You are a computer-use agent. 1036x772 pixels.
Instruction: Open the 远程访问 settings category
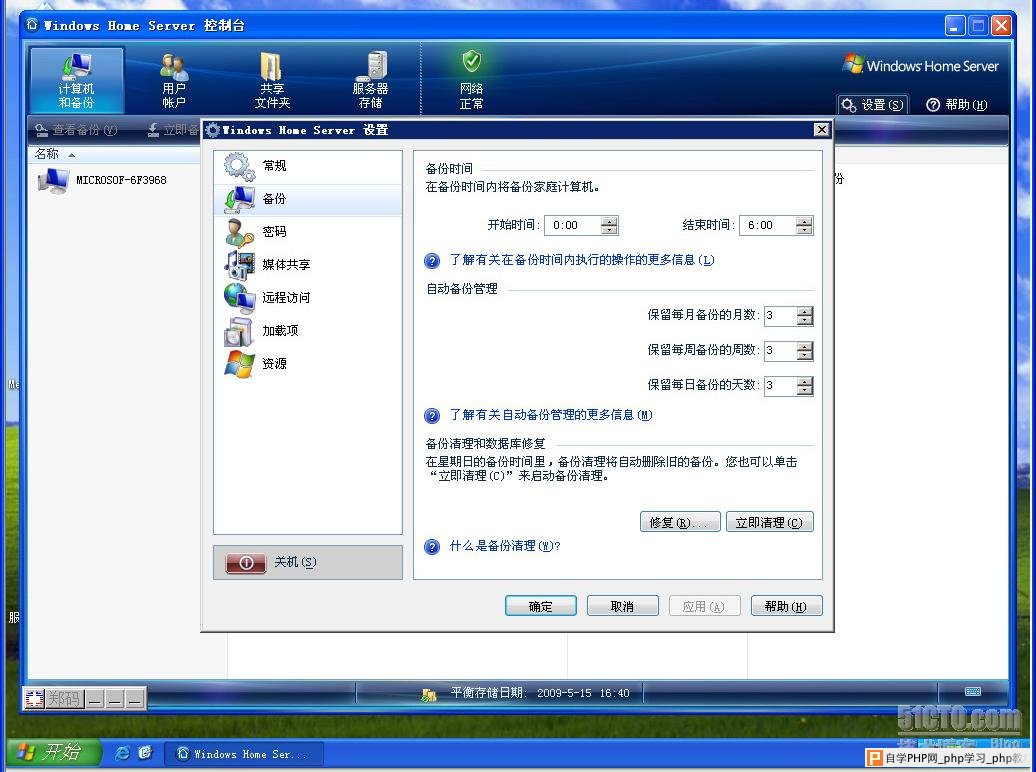[308, 298]
